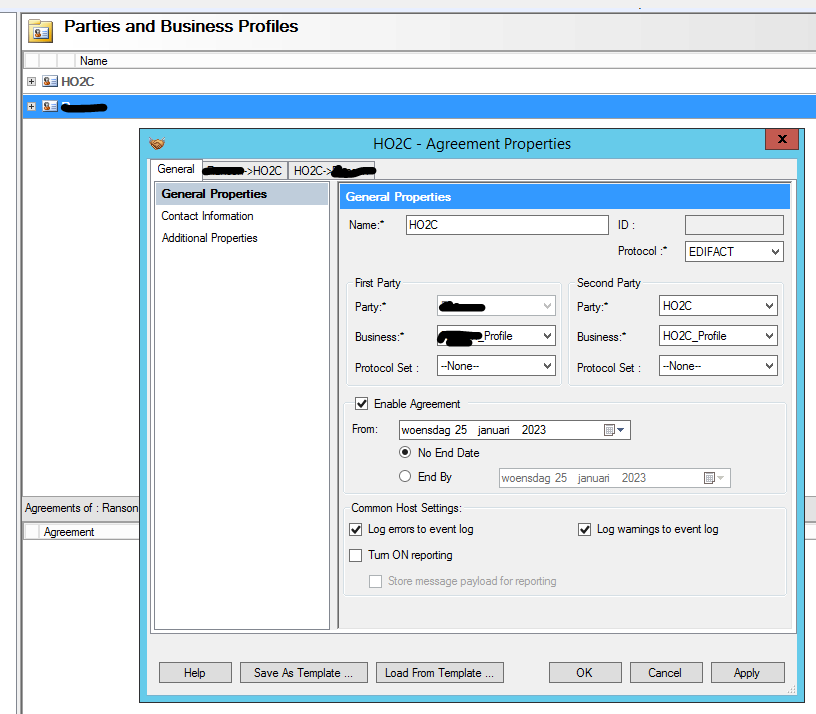This screenshot has height=714, width=816.
Task: Click the Save As Template button
Action: click(x=303, y=672)
